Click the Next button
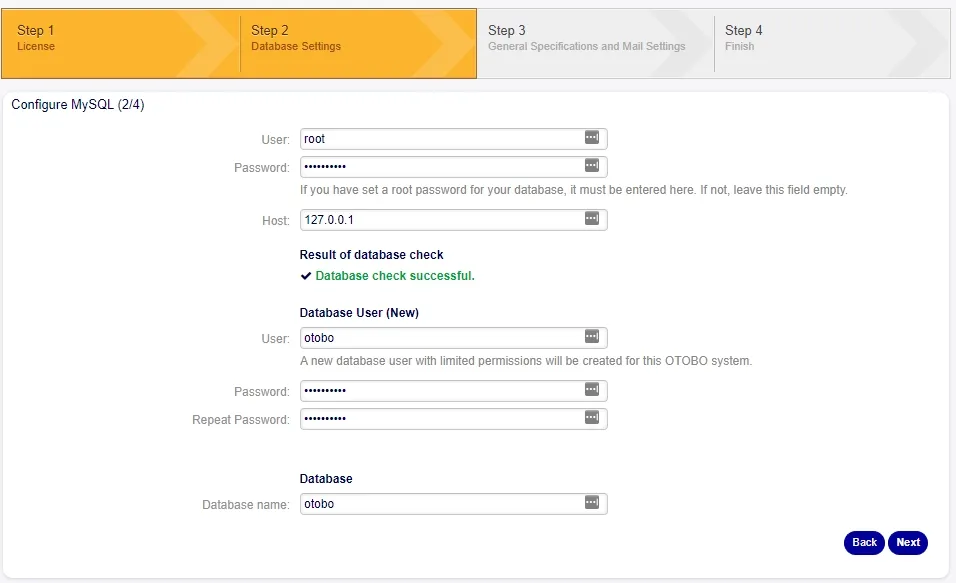Screen dimensions: 956x583 908,542
